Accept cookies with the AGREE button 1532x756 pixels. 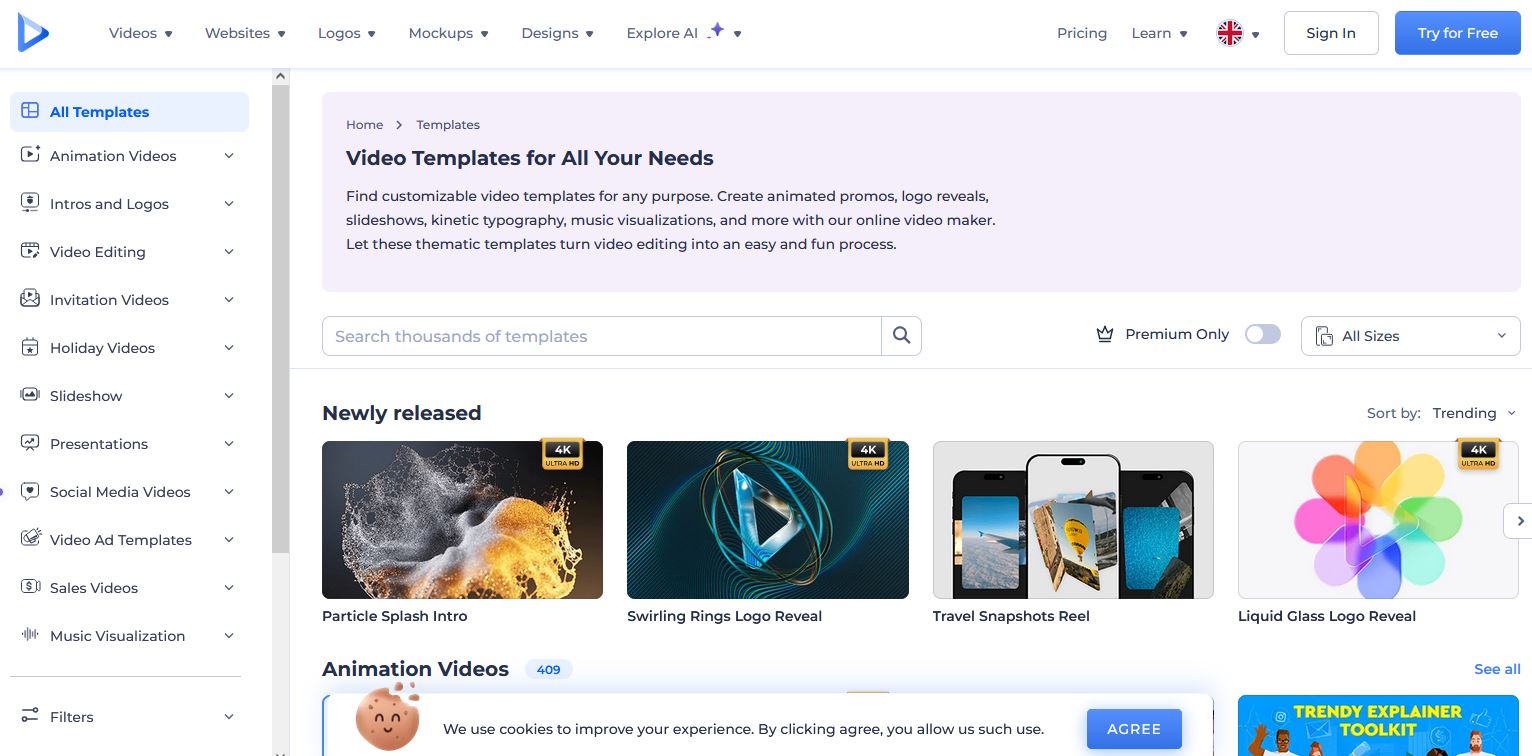point(1134,729)
